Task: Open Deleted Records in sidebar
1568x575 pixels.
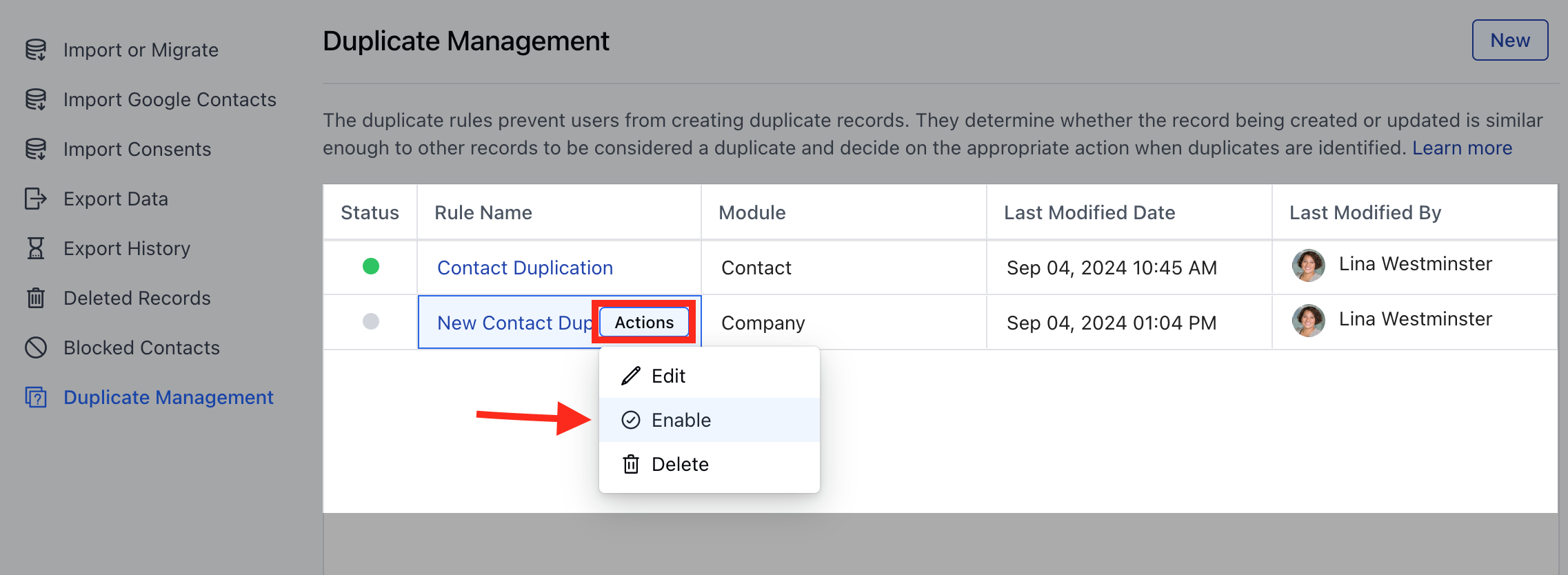Action: click(137, 298)
